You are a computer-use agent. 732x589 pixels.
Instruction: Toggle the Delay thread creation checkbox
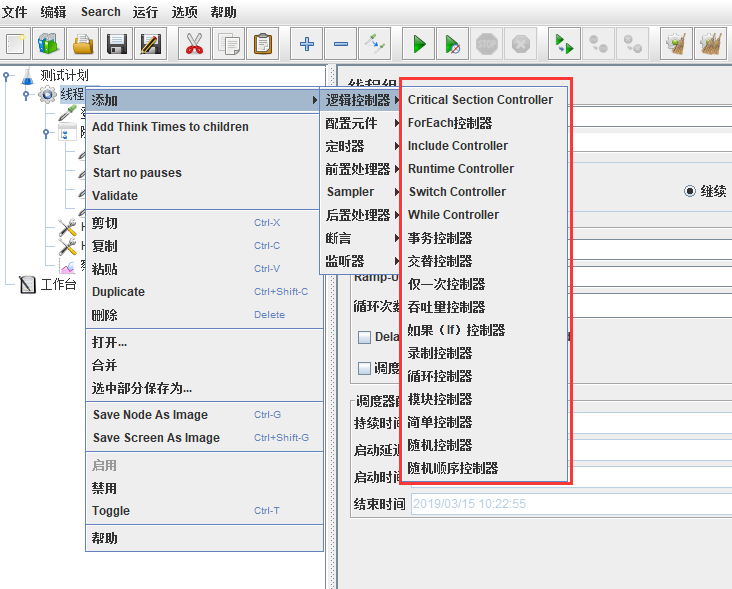(365, 337)
